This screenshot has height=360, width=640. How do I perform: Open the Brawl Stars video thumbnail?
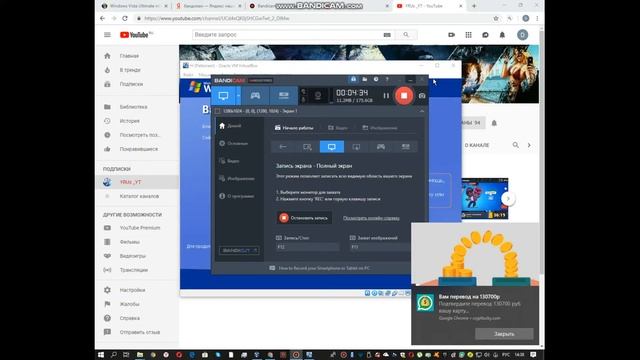coord(484,198)
